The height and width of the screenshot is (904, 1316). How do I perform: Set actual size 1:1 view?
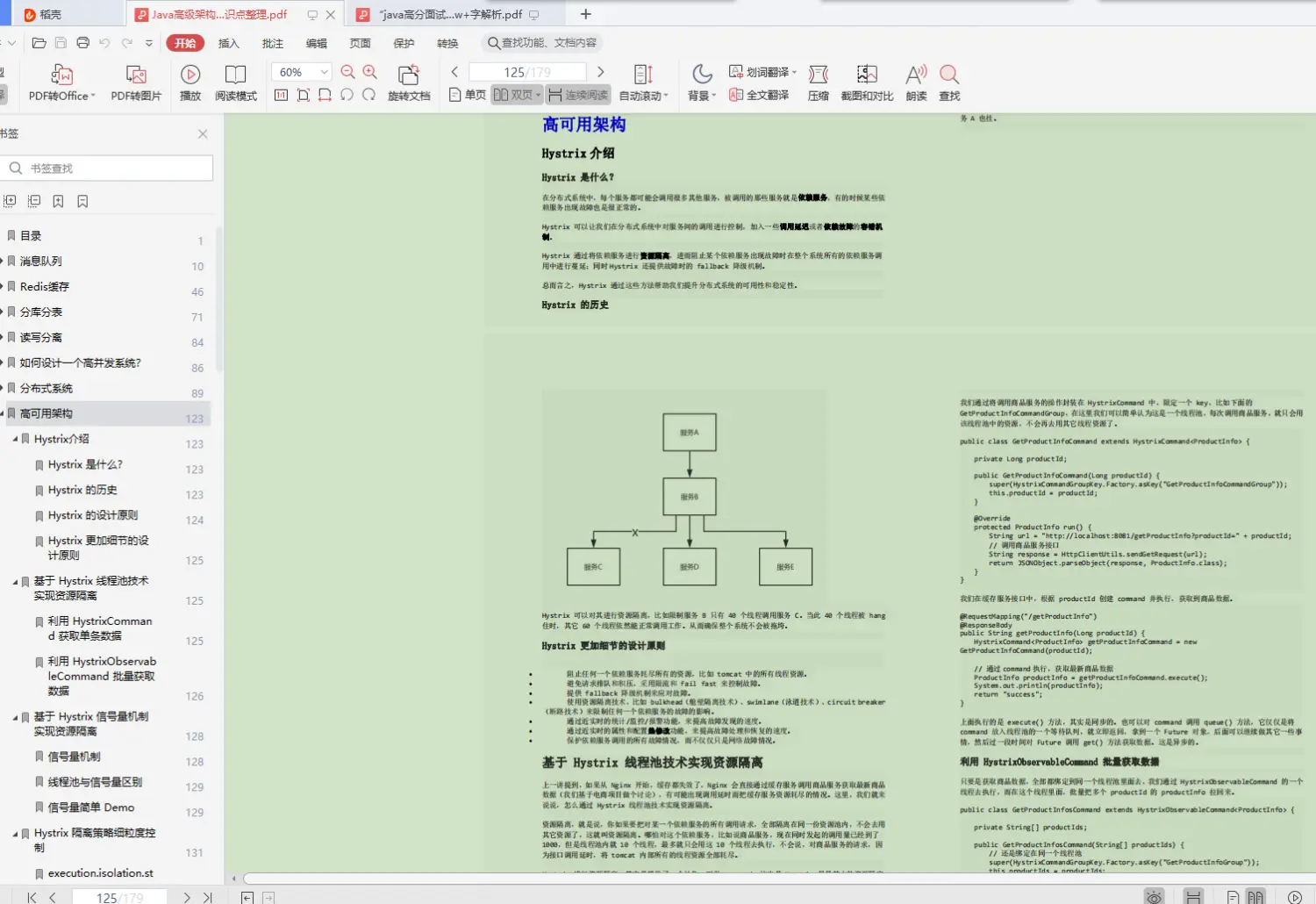tap(281, 95)
